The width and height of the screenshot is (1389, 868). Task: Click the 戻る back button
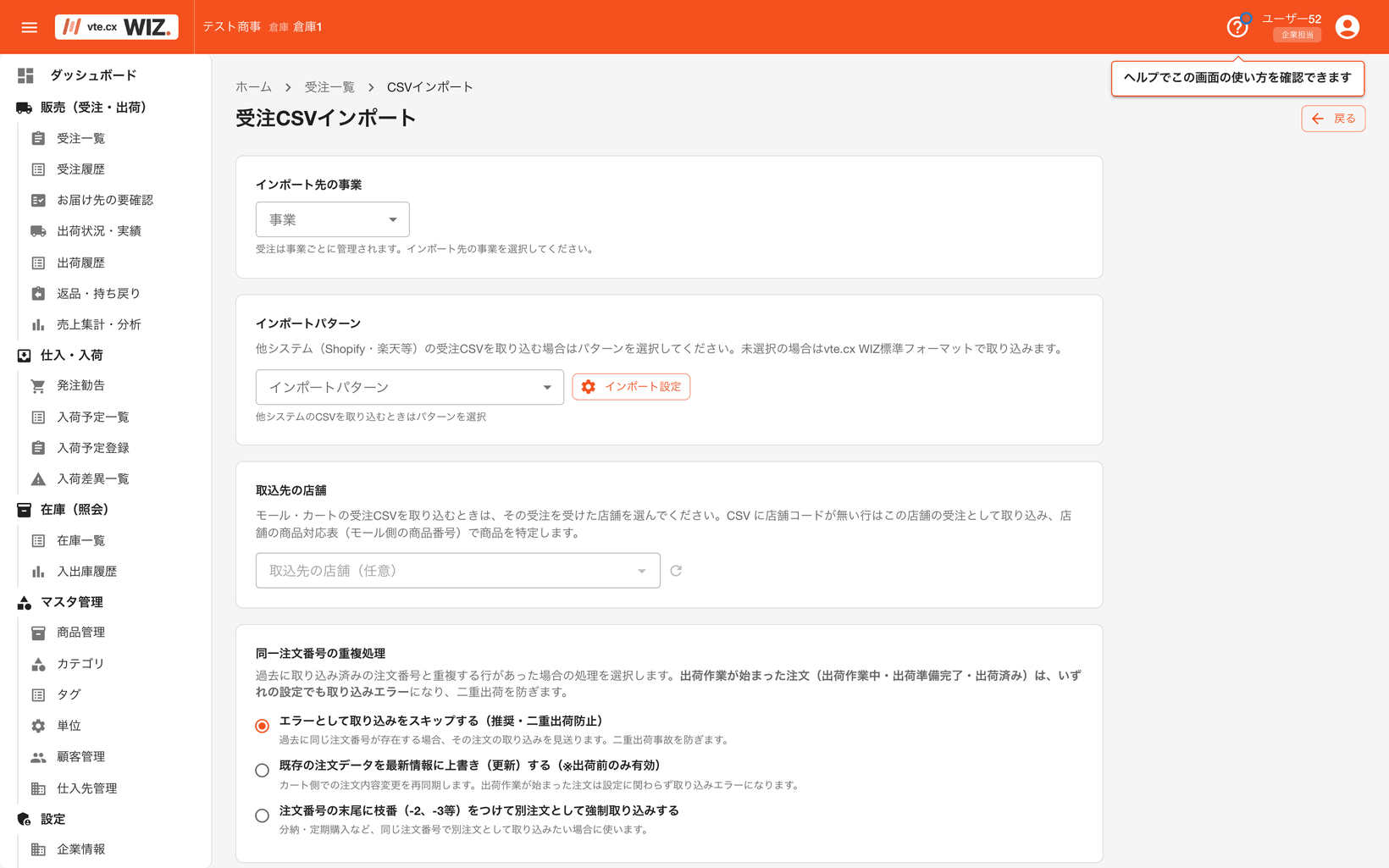click(1333, 119)
